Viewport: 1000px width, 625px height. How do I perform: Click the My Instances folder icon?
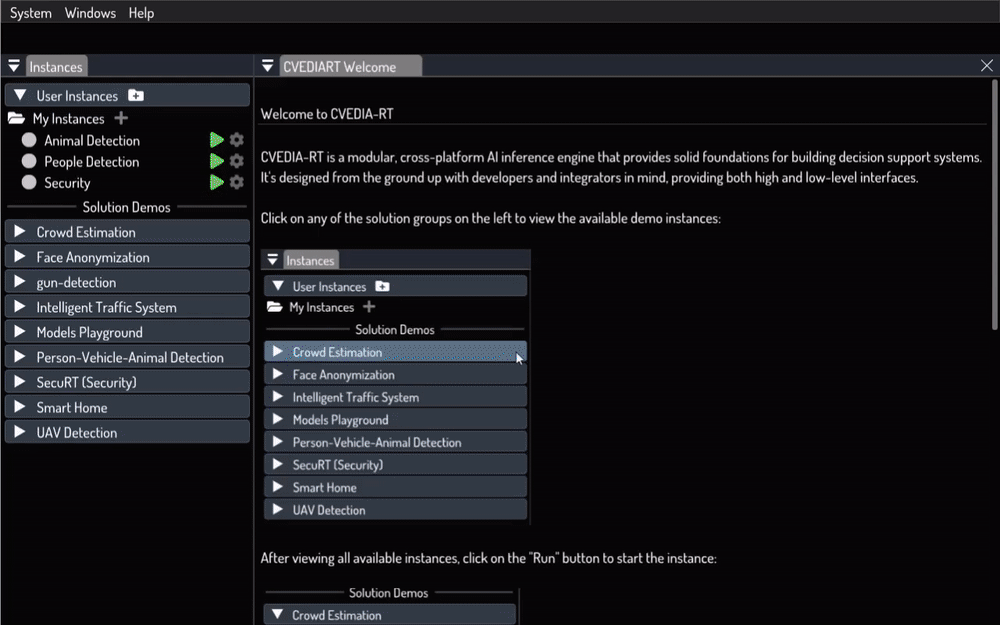(x=17, y=118)
